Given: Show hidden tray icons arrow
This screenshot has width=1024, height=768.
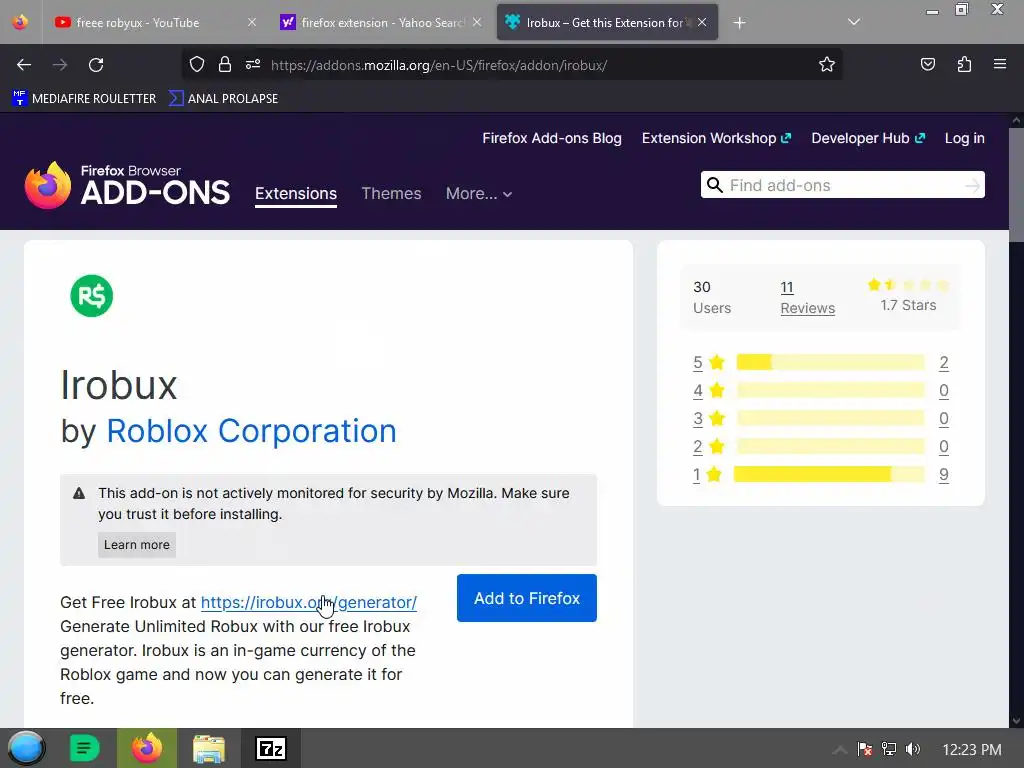Looking at the screenshot, I should 840,750.
